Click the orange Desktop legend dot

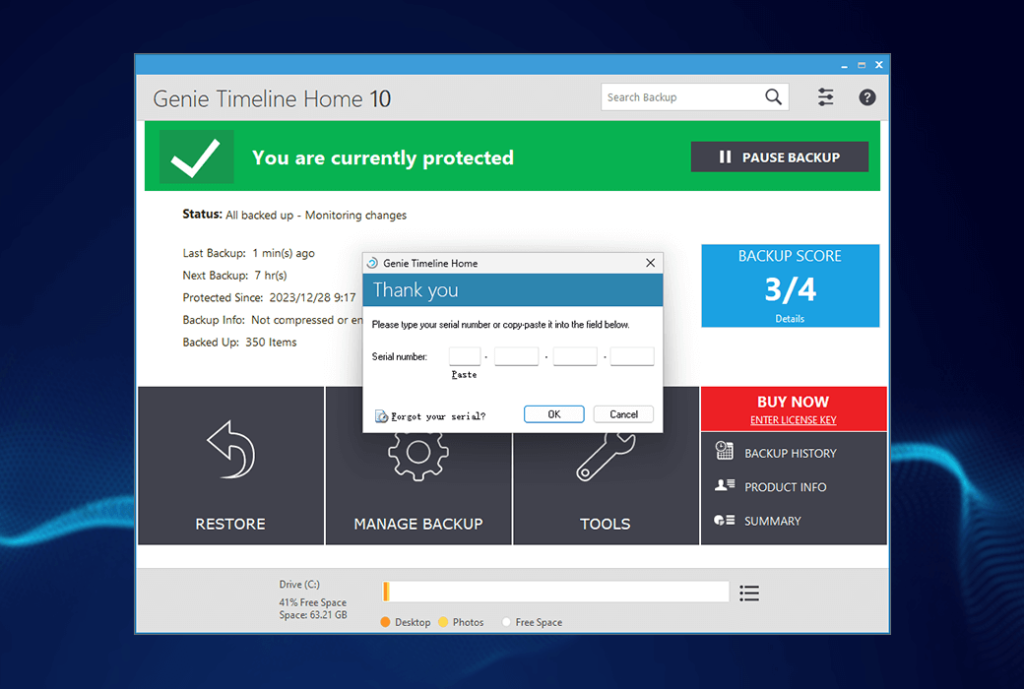pos(385,622)
